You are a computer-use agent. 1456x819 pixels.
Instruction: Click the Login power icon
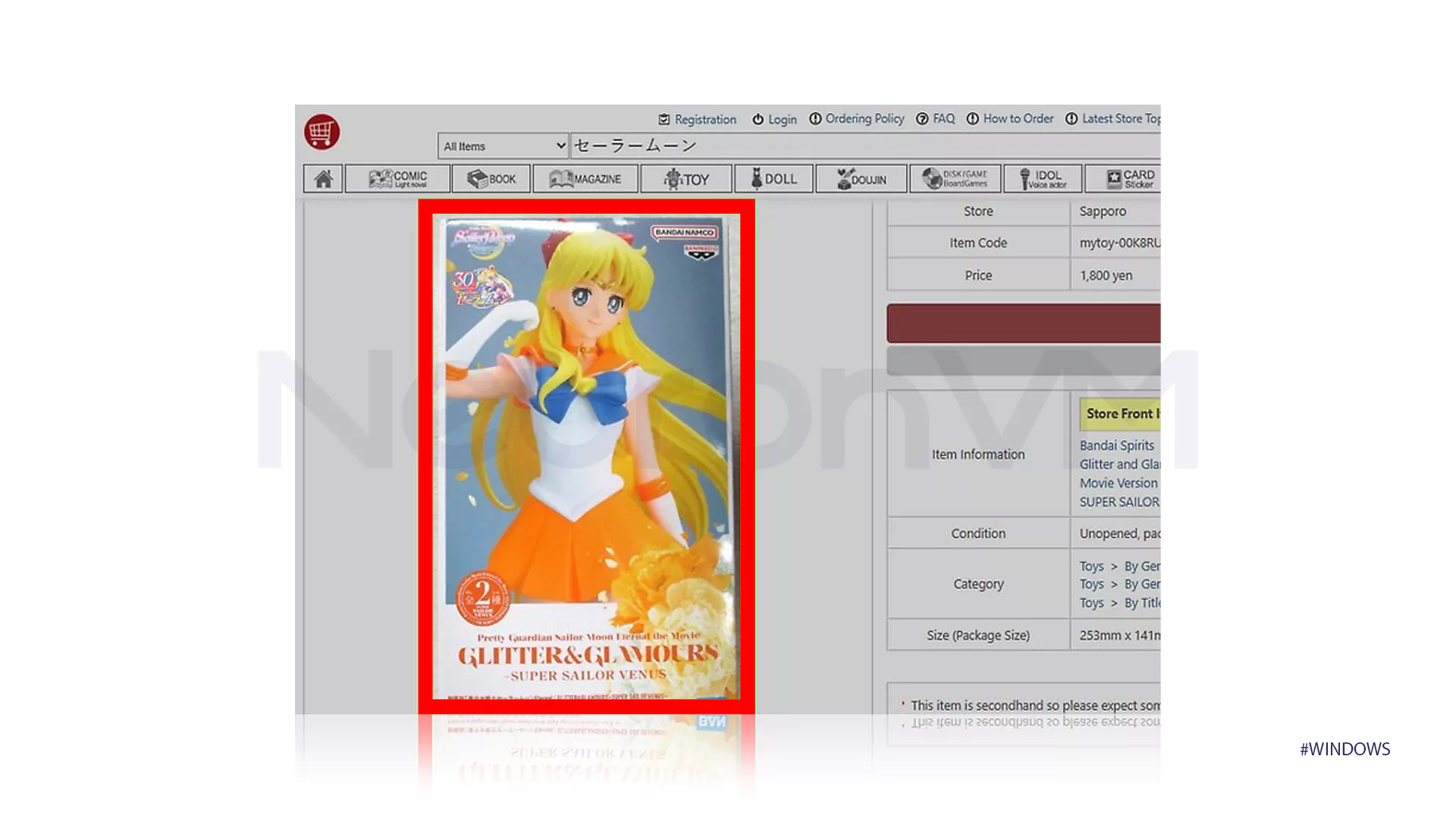coord(758,119)
